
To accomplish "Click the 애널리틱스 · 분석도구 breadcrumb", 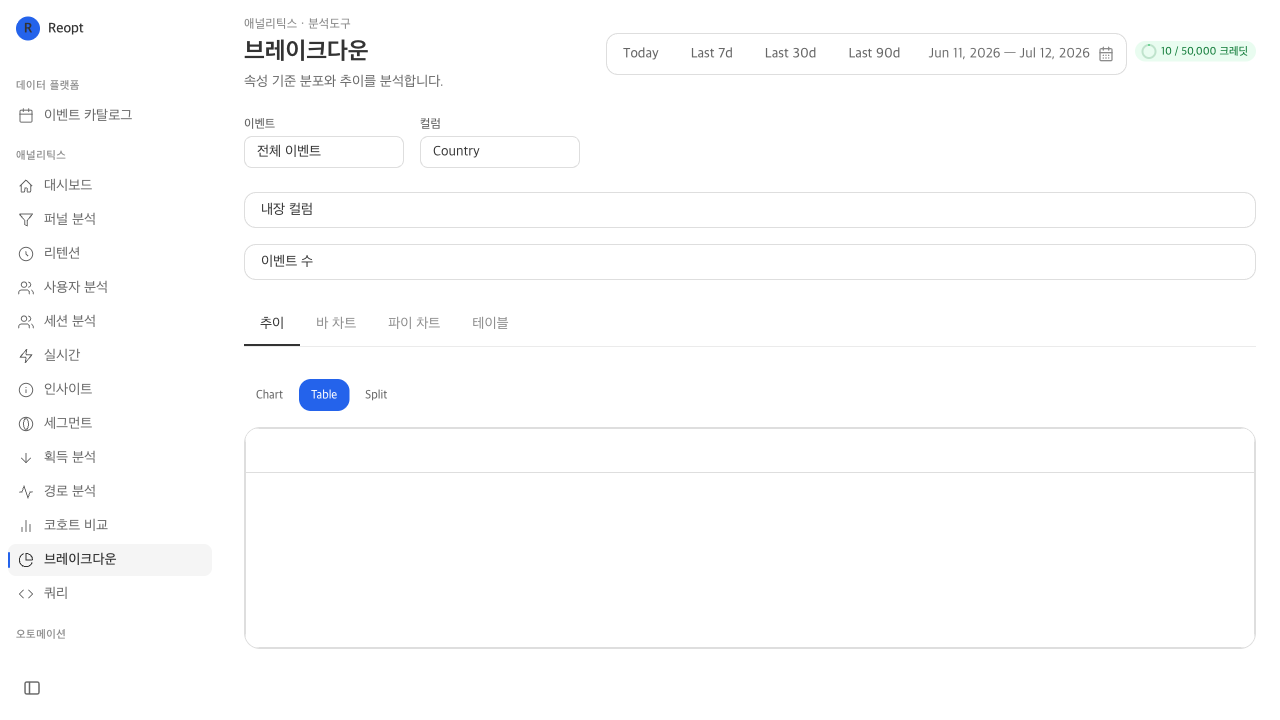I will click(297, 23).
